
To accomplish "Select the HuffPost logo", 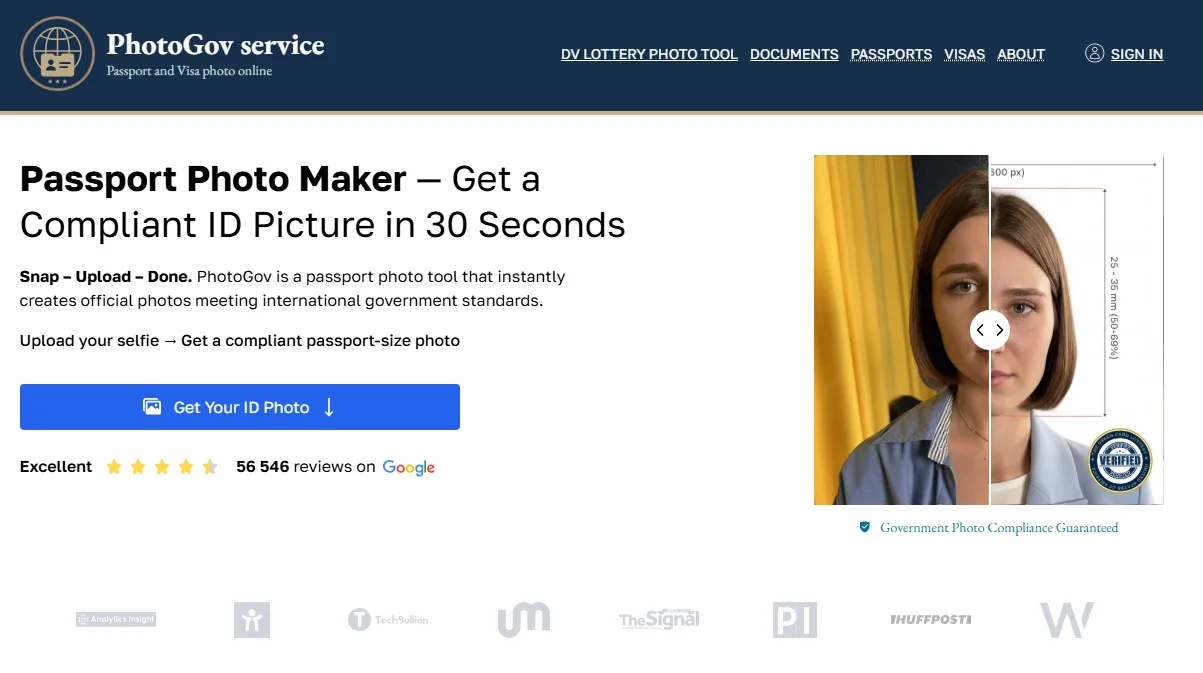I will (x=930, y=619).
